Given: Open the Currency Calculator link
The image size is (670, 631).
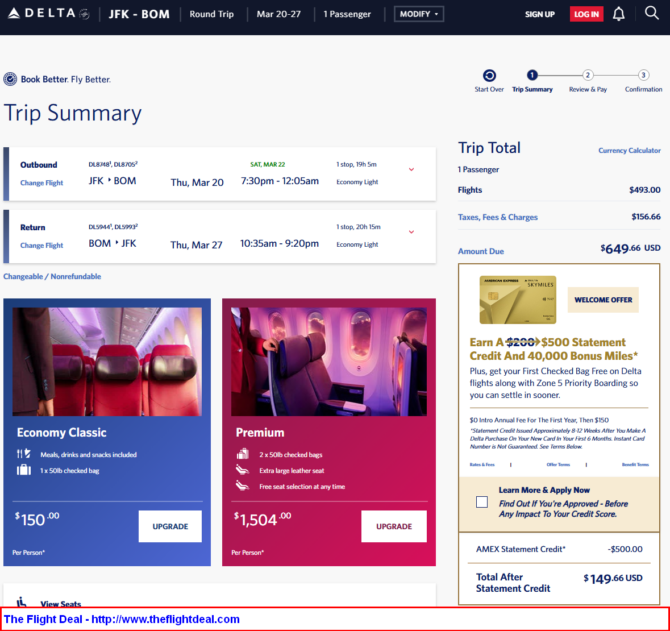Looking at the screenshot, I should pos(629,150).
